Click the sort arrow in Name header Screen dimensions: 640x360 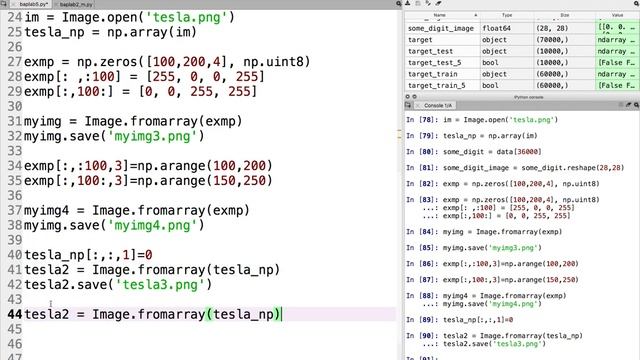(x=476, y=15)
